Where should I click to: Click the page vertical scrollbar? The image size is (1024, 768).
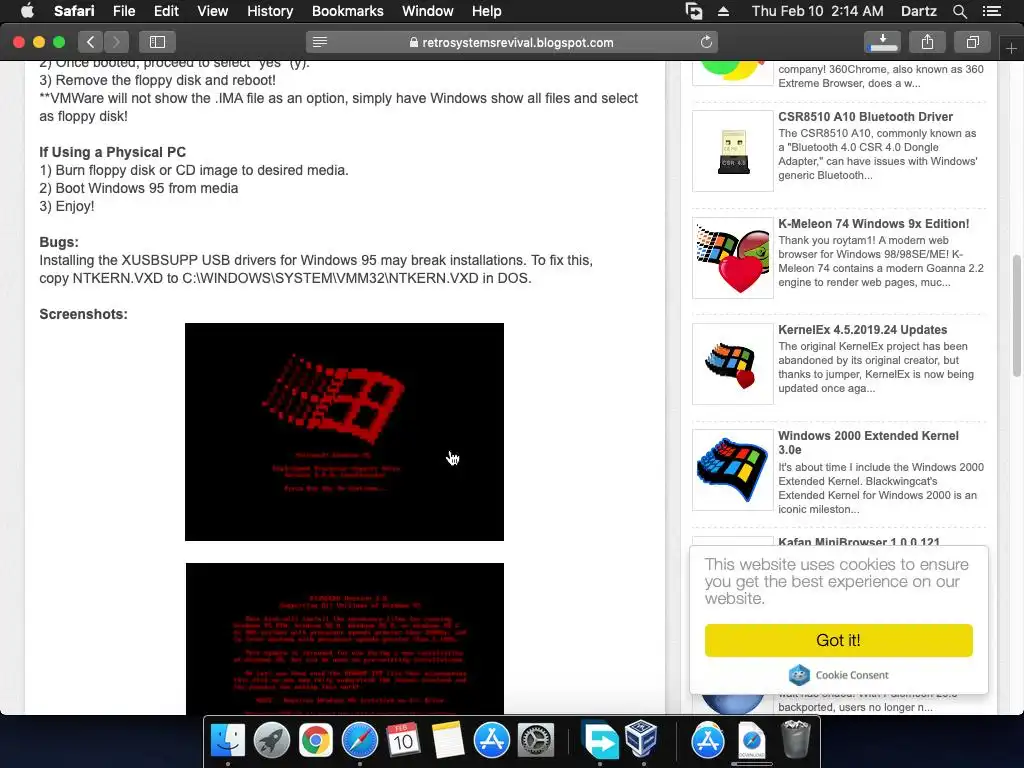[x=1016, y=317]
